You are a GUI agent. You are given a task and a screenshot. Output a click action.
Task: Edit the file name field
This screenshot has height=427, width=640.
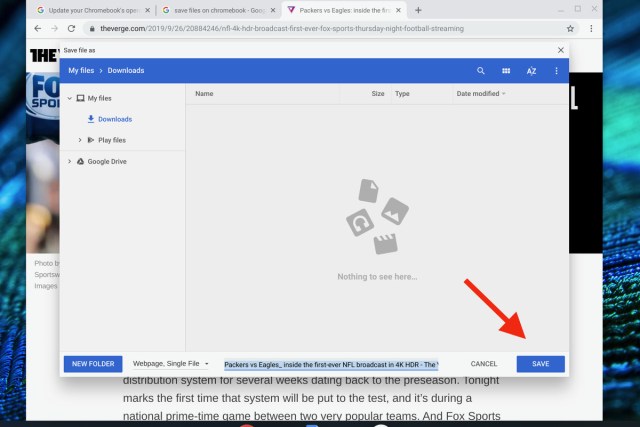pyautogui.click(x=331, y=365)
